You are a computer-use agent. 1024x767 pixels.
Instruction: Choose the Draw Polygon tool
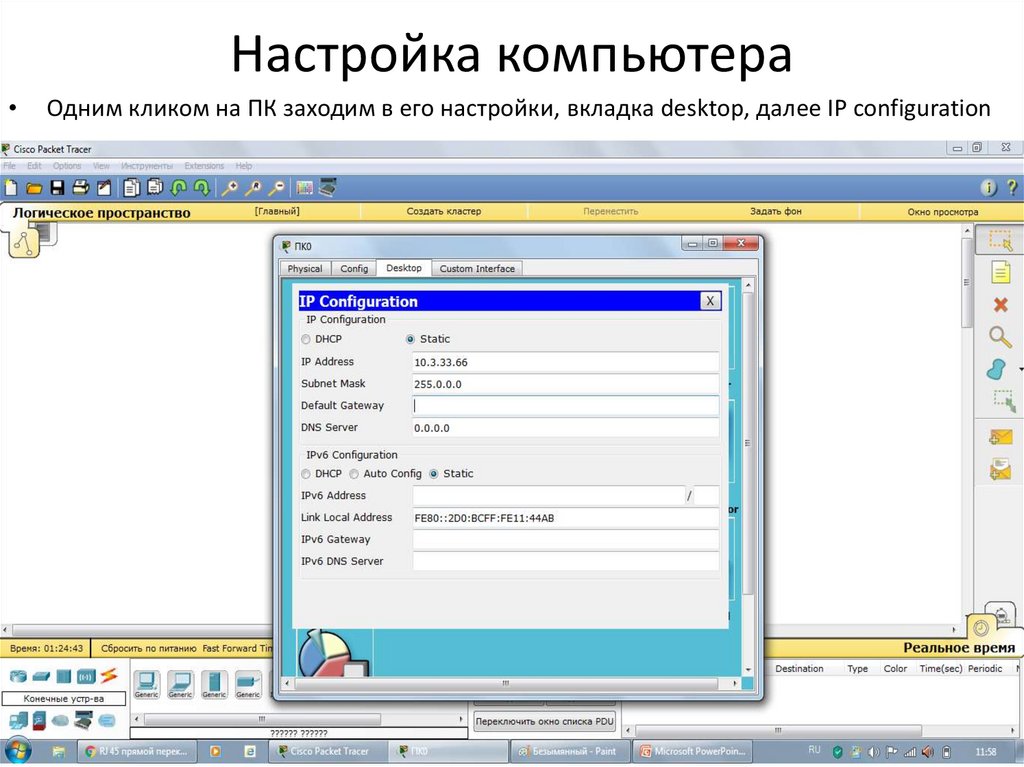(x=997, y=370)
